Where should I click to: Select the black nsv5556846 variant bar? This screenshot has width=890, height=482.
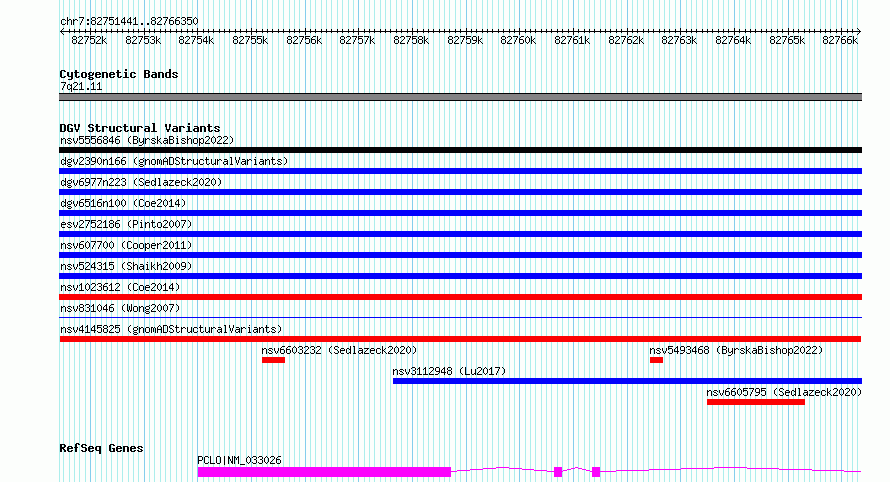tap(460, 150)
